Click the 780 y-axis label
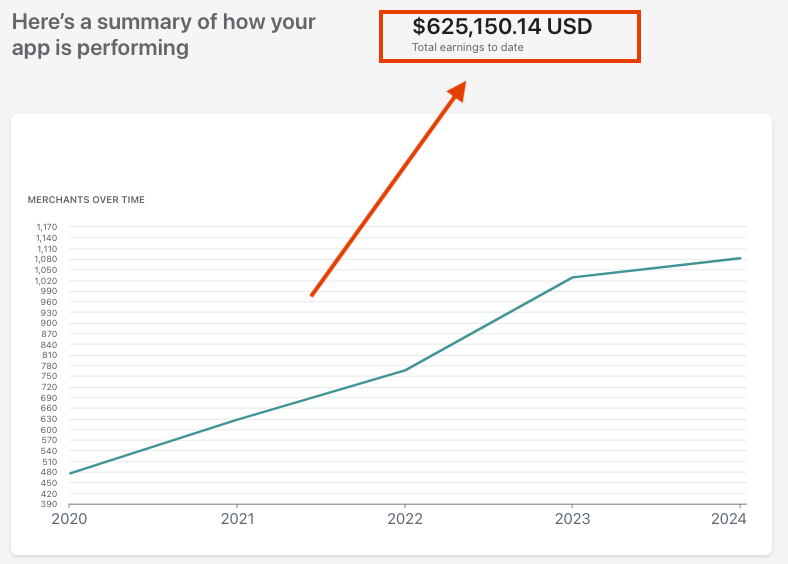This screenshot has width=788, height=564. [x=49, y=366]
